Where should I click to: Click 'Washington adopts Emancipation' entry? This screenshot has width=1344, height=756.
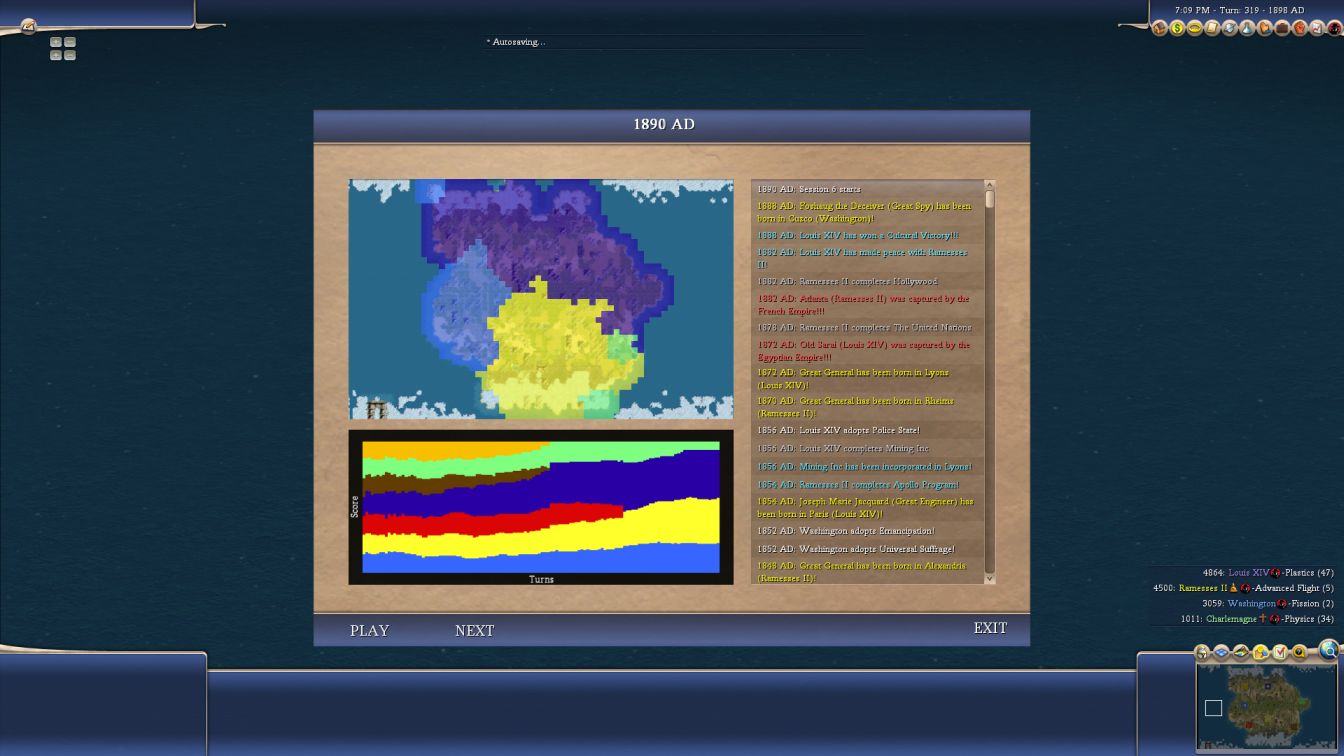[846, 531]
